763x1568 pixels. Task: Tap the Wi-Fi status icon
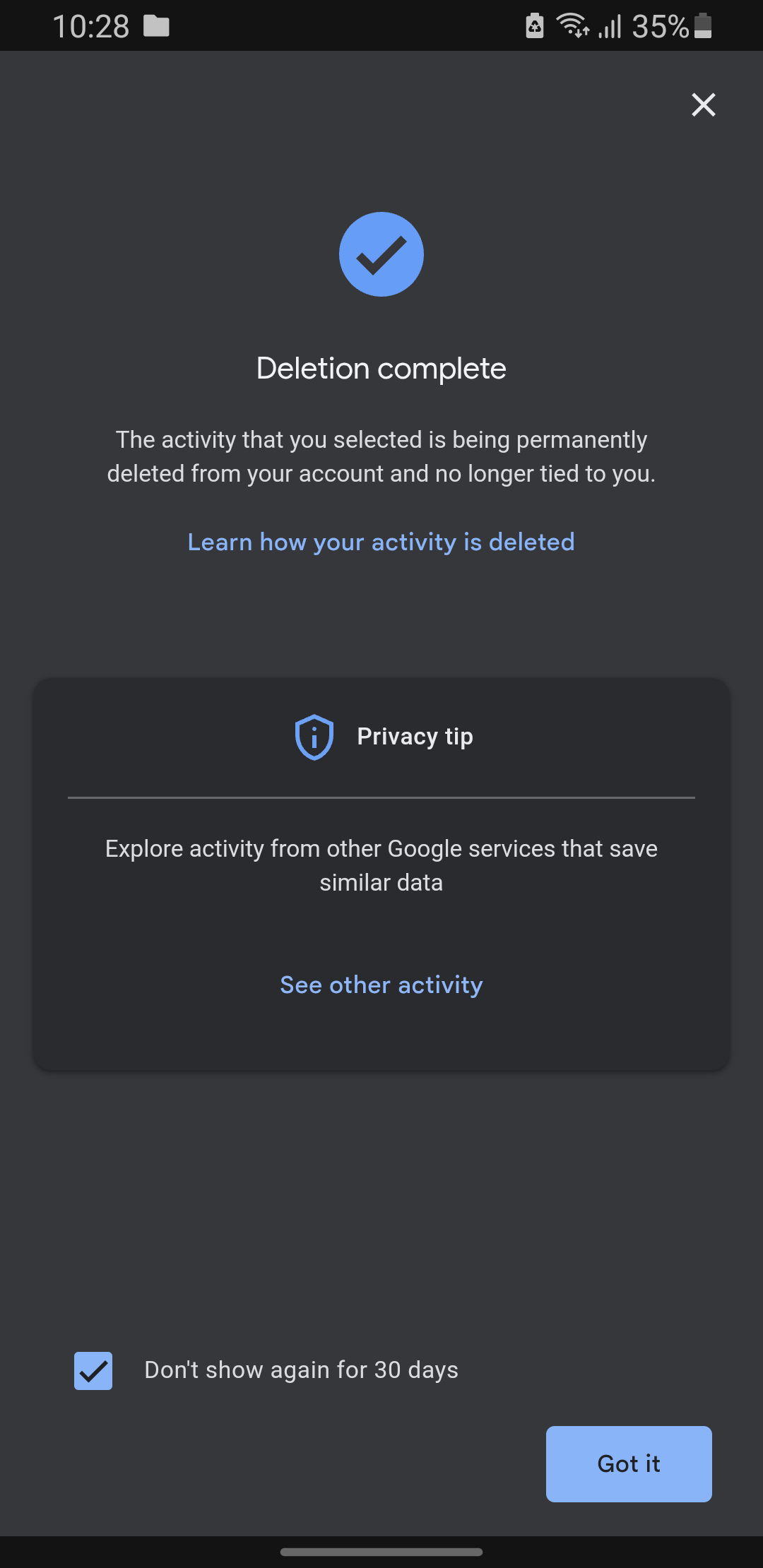tap(572, 25)
